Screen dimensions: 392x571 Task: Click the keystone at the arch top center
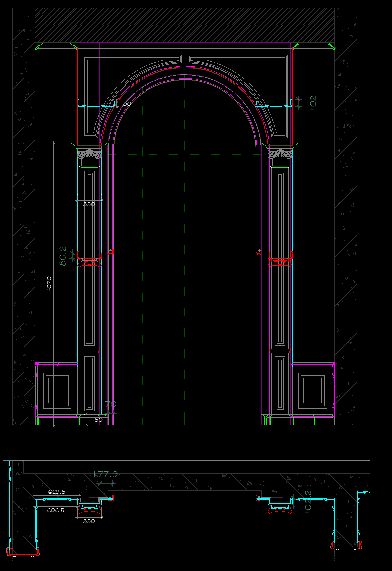(x=185, y=60)
